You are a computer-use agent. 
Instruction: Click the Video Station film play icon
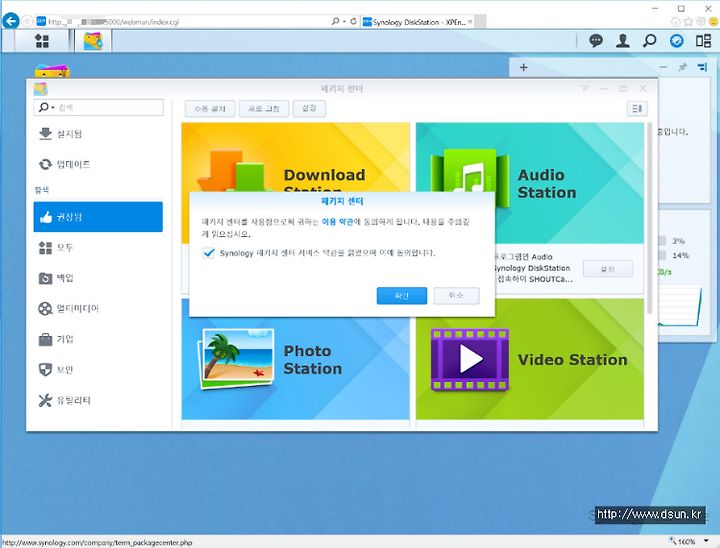tap(470, 360)
